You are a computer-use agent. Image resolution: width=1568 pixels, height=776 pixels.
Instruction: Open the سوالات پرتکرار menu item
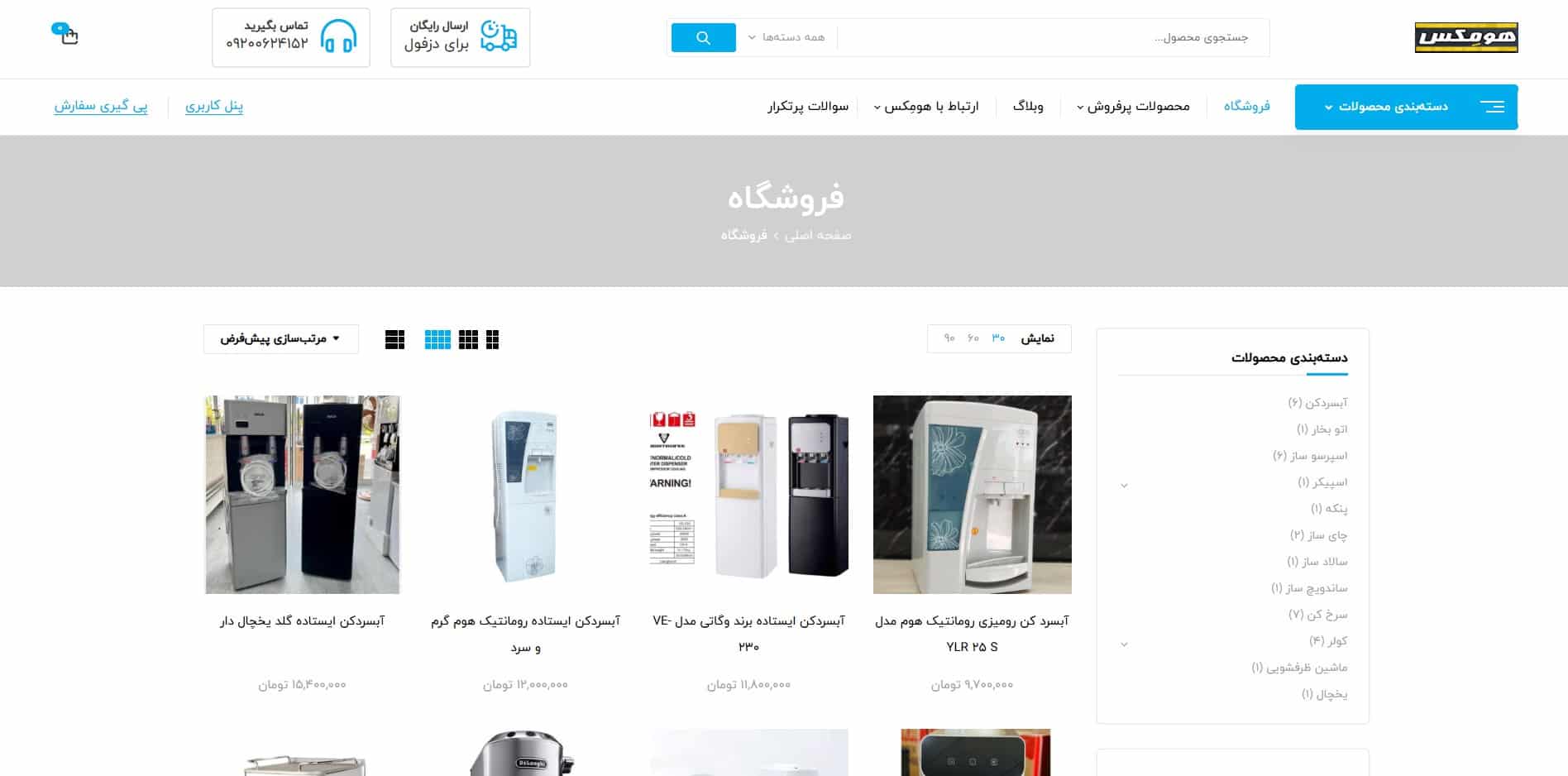pyautogui.click(x=808, y=106)
